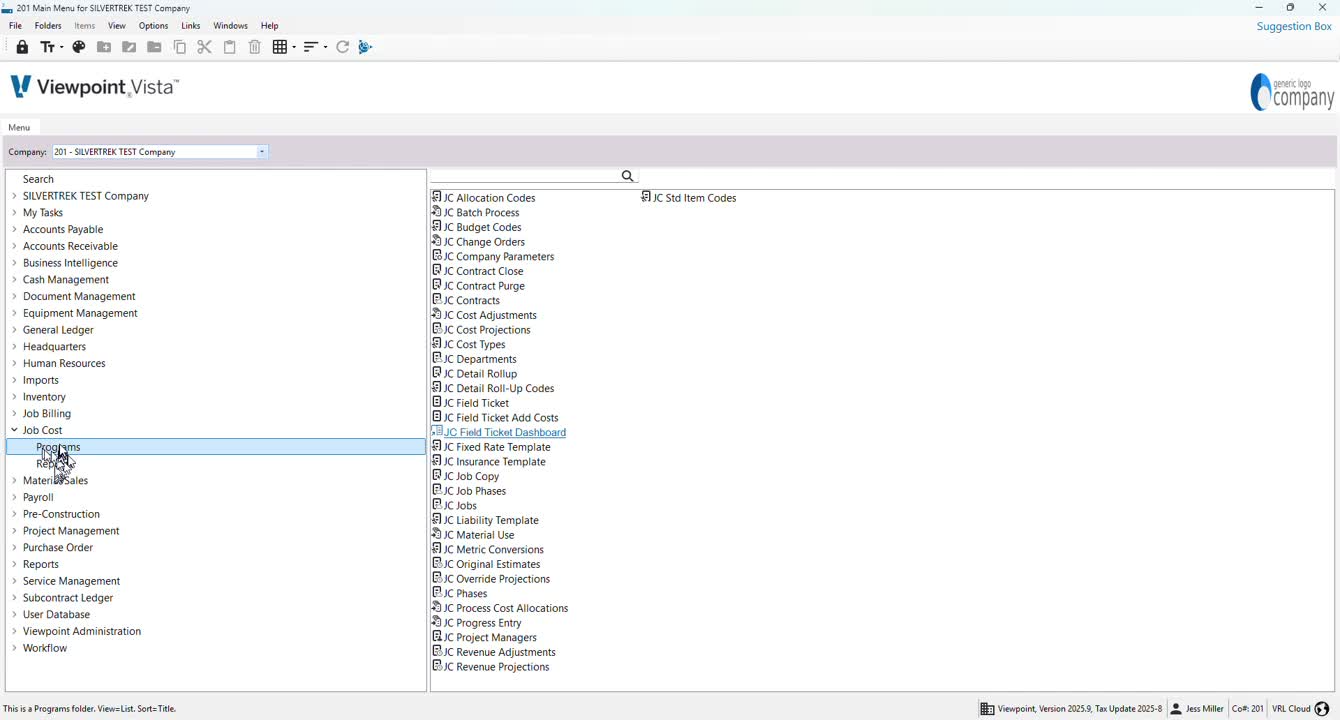The image size is (1340, 720).
Task: Select My Tasks in the tree
Action: [x=43, y=213]
